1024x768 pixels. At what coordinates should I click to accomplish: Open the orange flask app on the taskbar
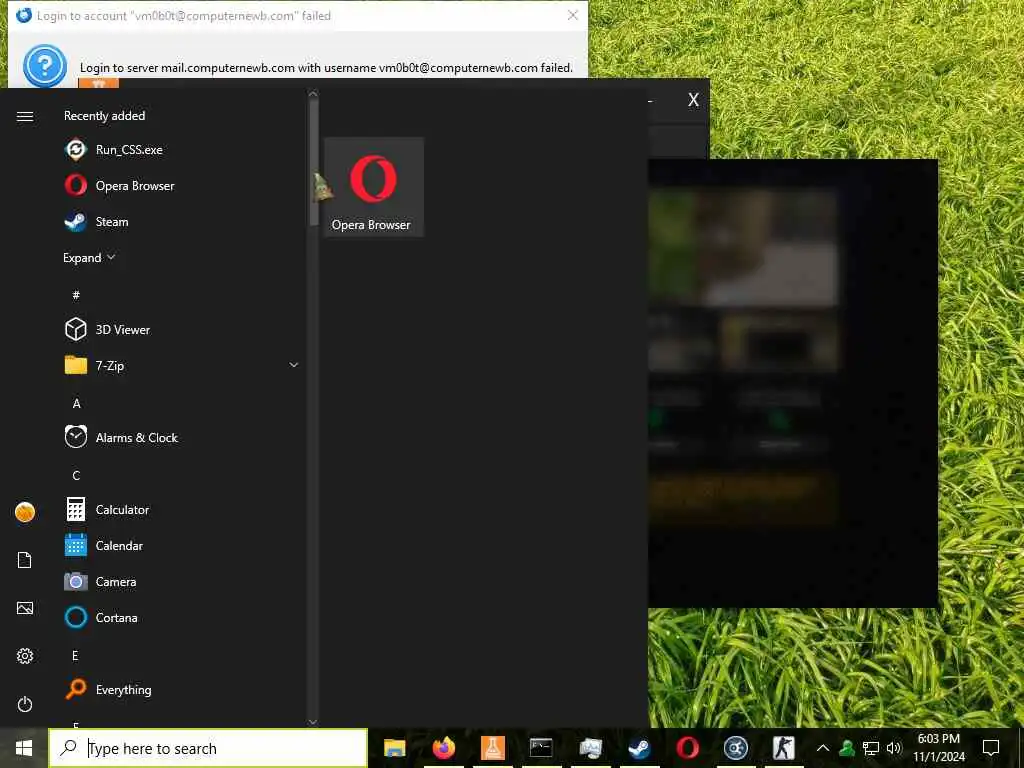[x=492, y=748]
